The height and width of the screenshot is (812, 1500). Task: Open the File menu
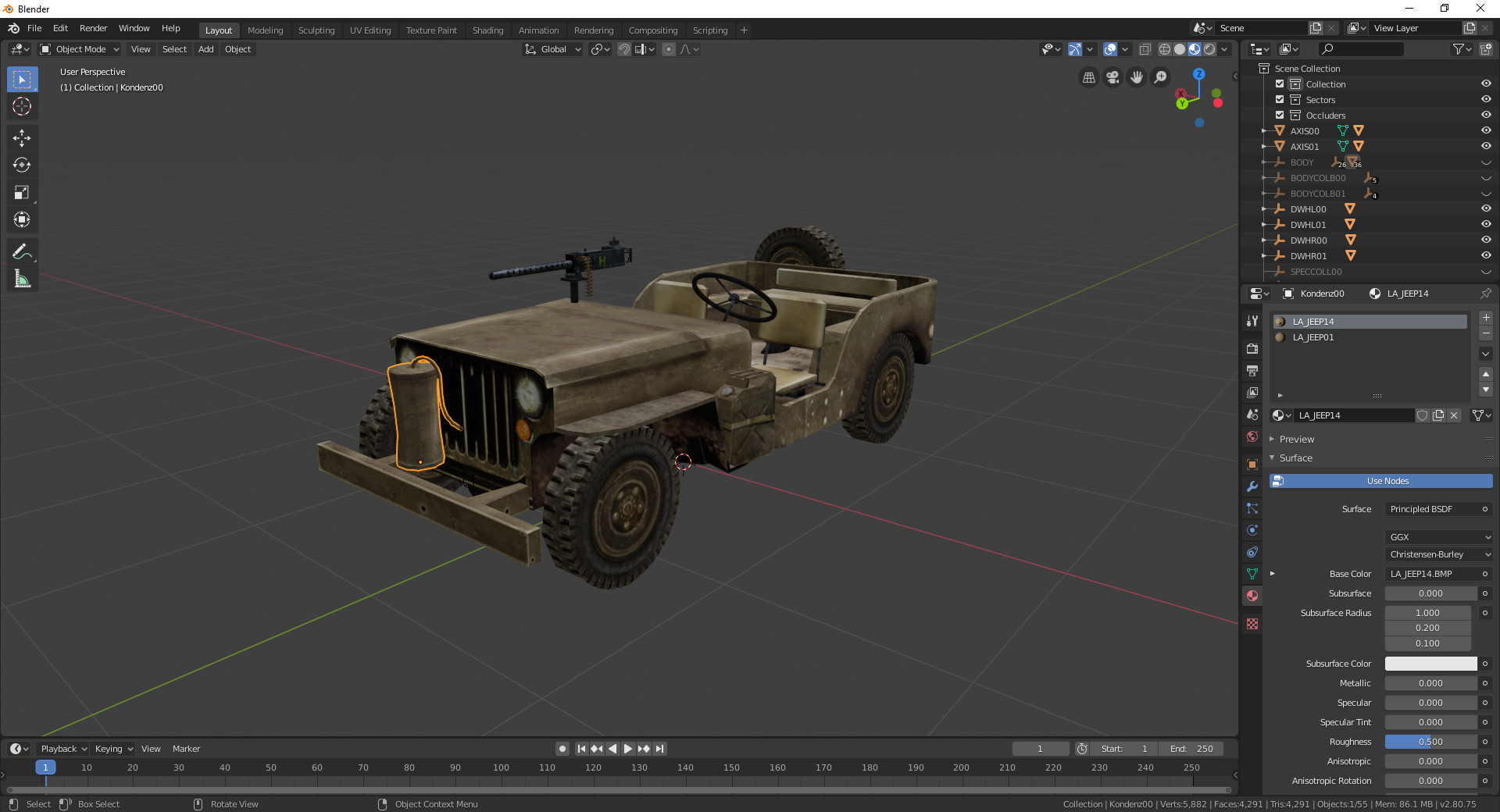tap(34, 28)
